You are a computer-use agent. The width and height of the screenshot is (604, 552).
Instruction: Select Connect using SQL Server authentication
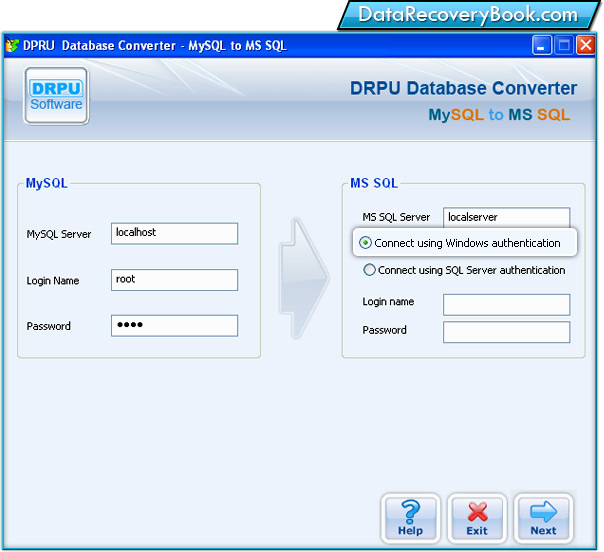464,270
